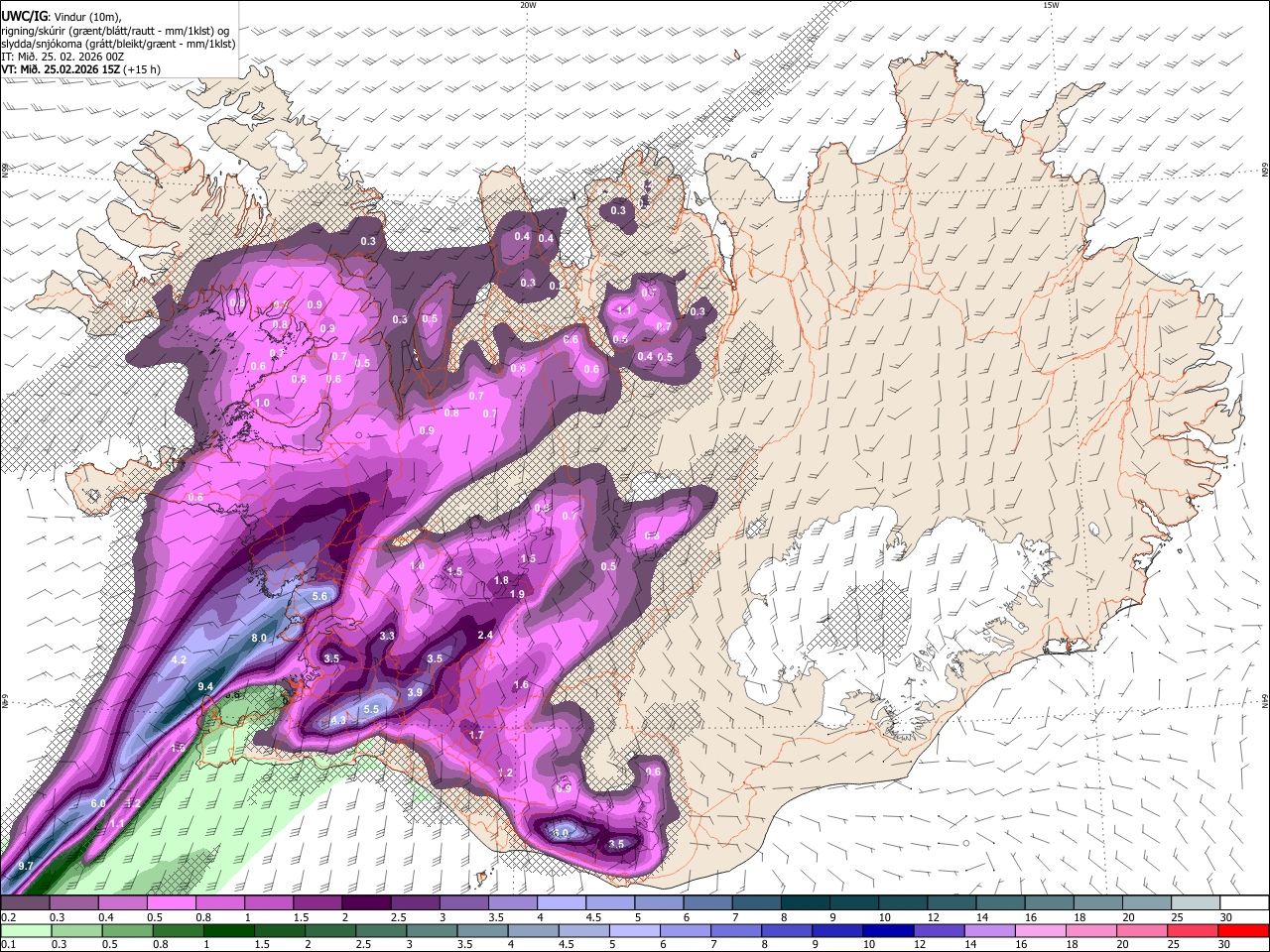Click the "rigning/skúrir" header line
This screenshot has width=1270, height=952.
pos(116,30)
